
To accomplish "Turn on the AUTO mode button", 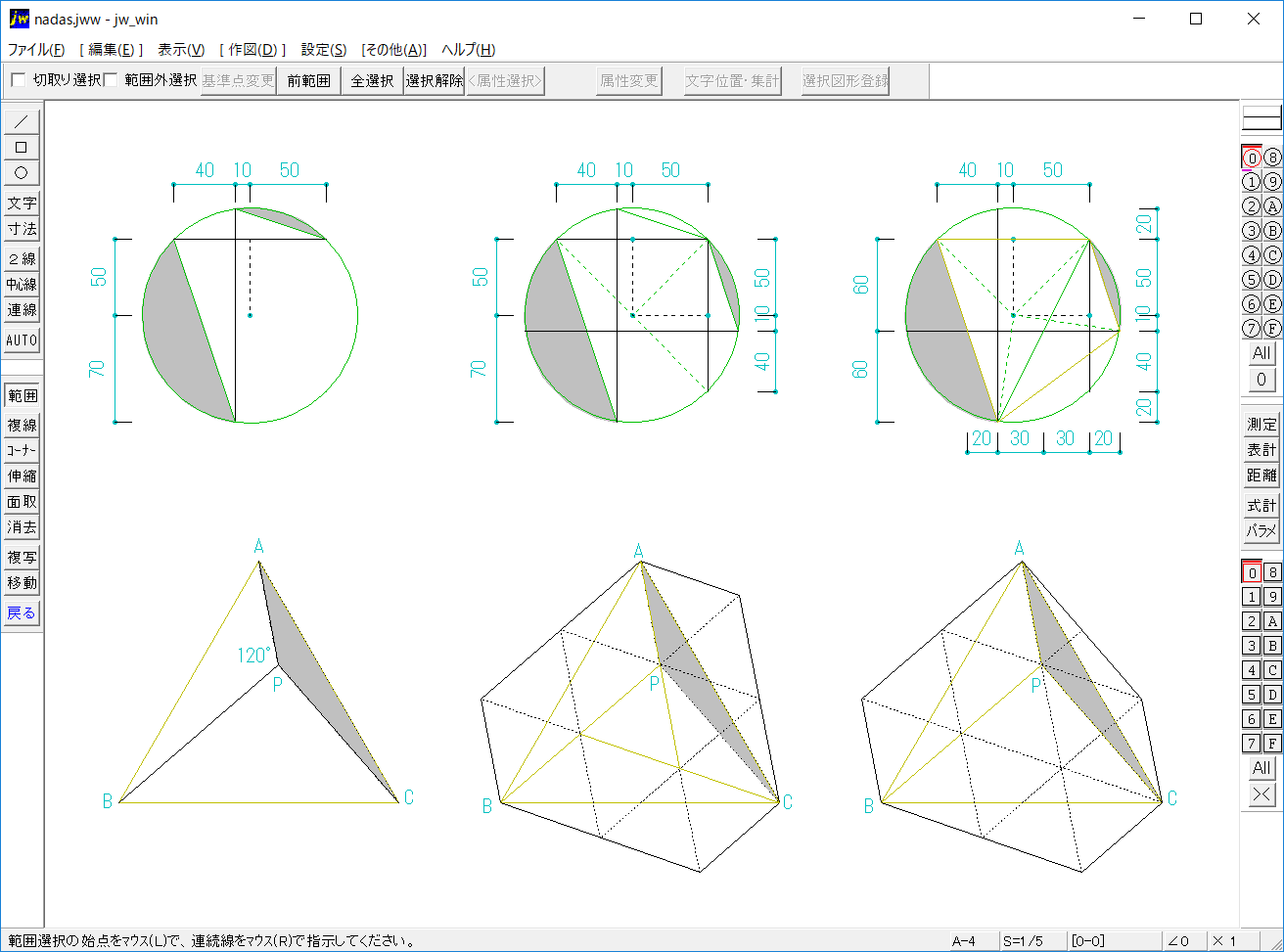I will pyautogui.click(x=22, y=340).
